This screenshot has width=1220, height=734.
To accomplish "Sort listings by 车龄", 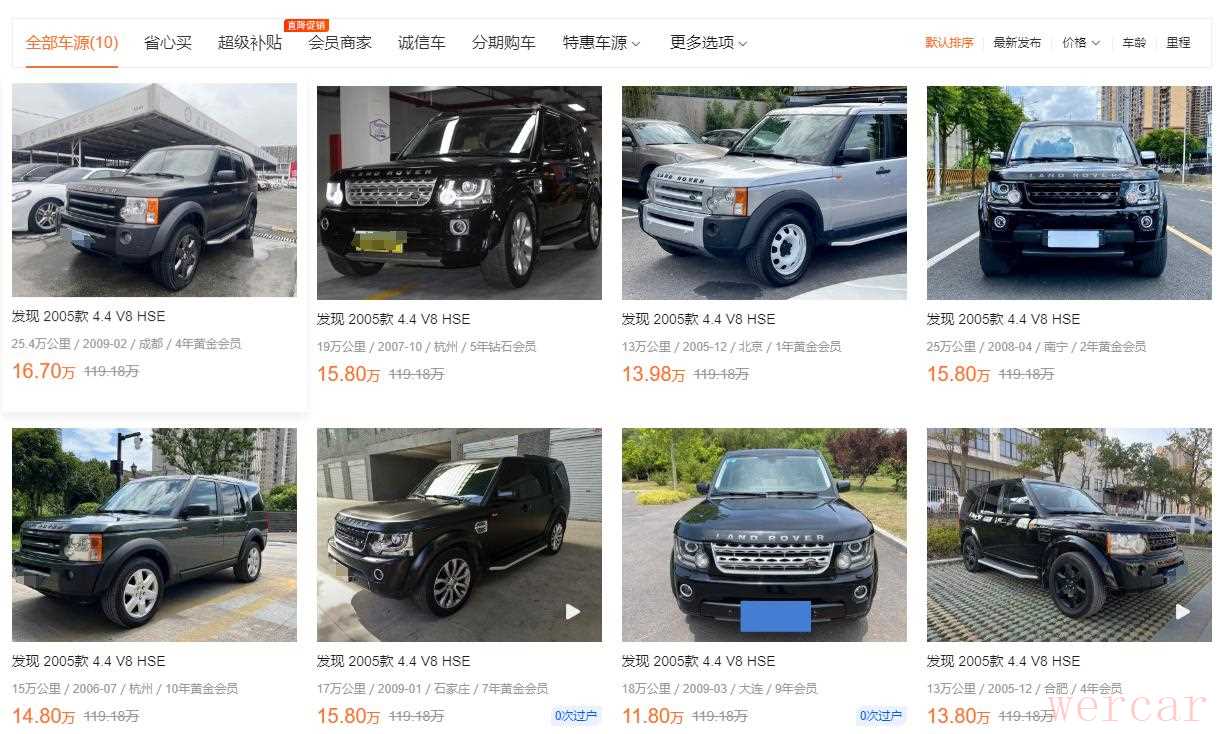I will [x=1134, y=43].
